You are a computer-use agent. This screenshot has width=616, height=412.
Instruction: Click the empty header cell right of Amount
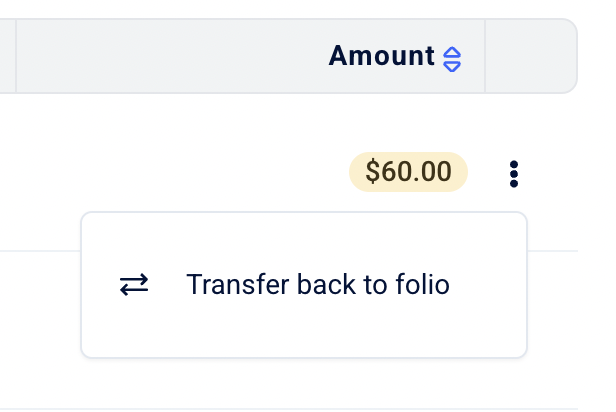528,56
